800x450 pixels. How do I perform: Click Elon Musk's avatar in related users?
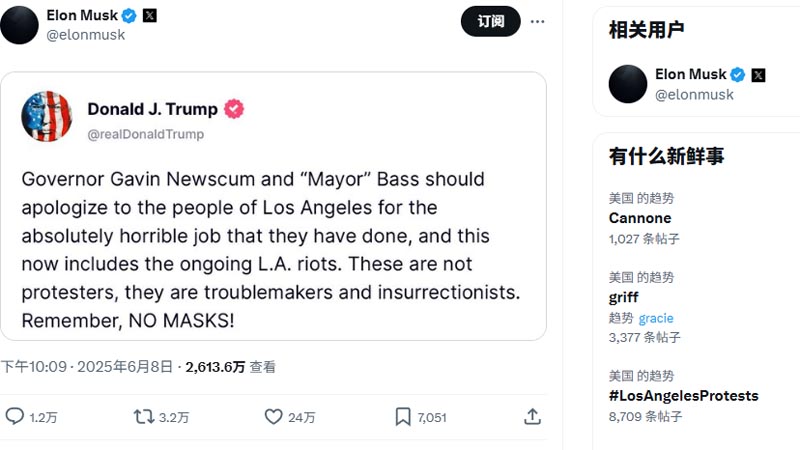click(x=628, y=84)
